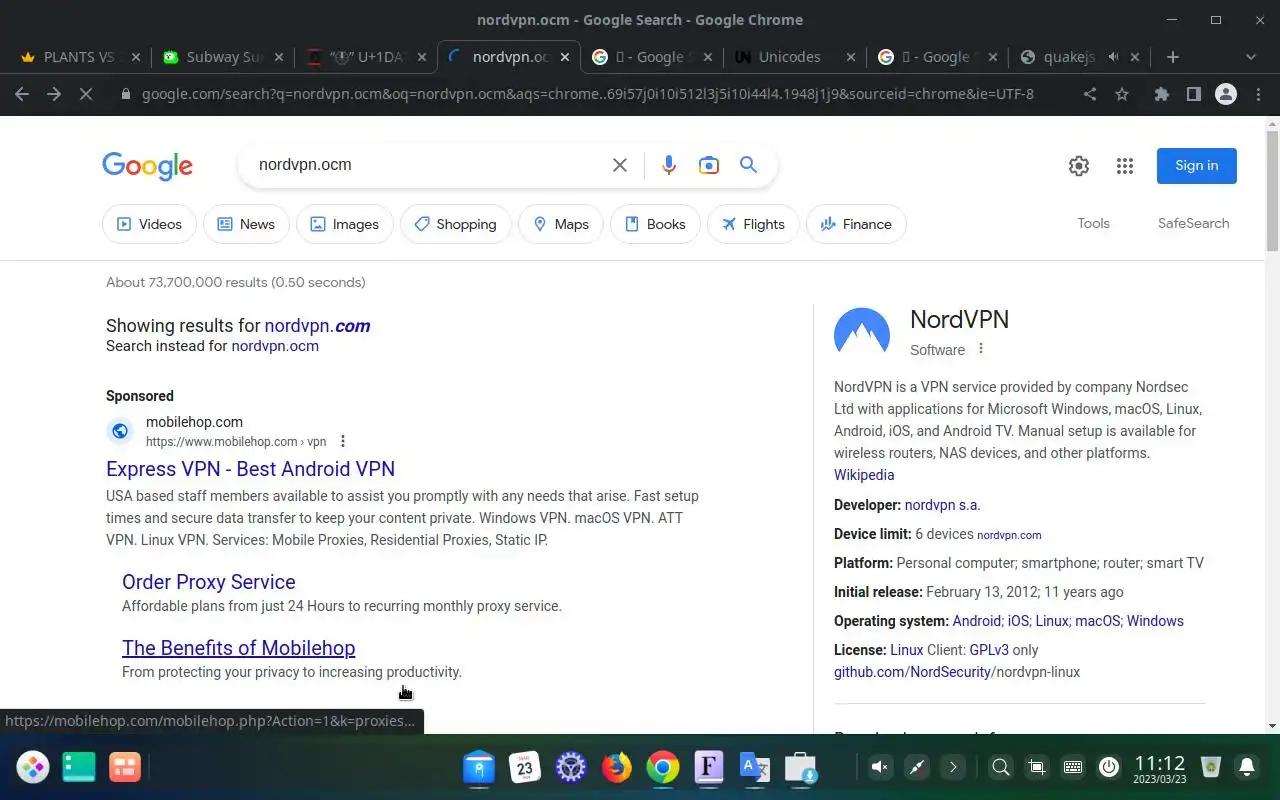Focus the Chrome address bar URL

coord(588,94)
